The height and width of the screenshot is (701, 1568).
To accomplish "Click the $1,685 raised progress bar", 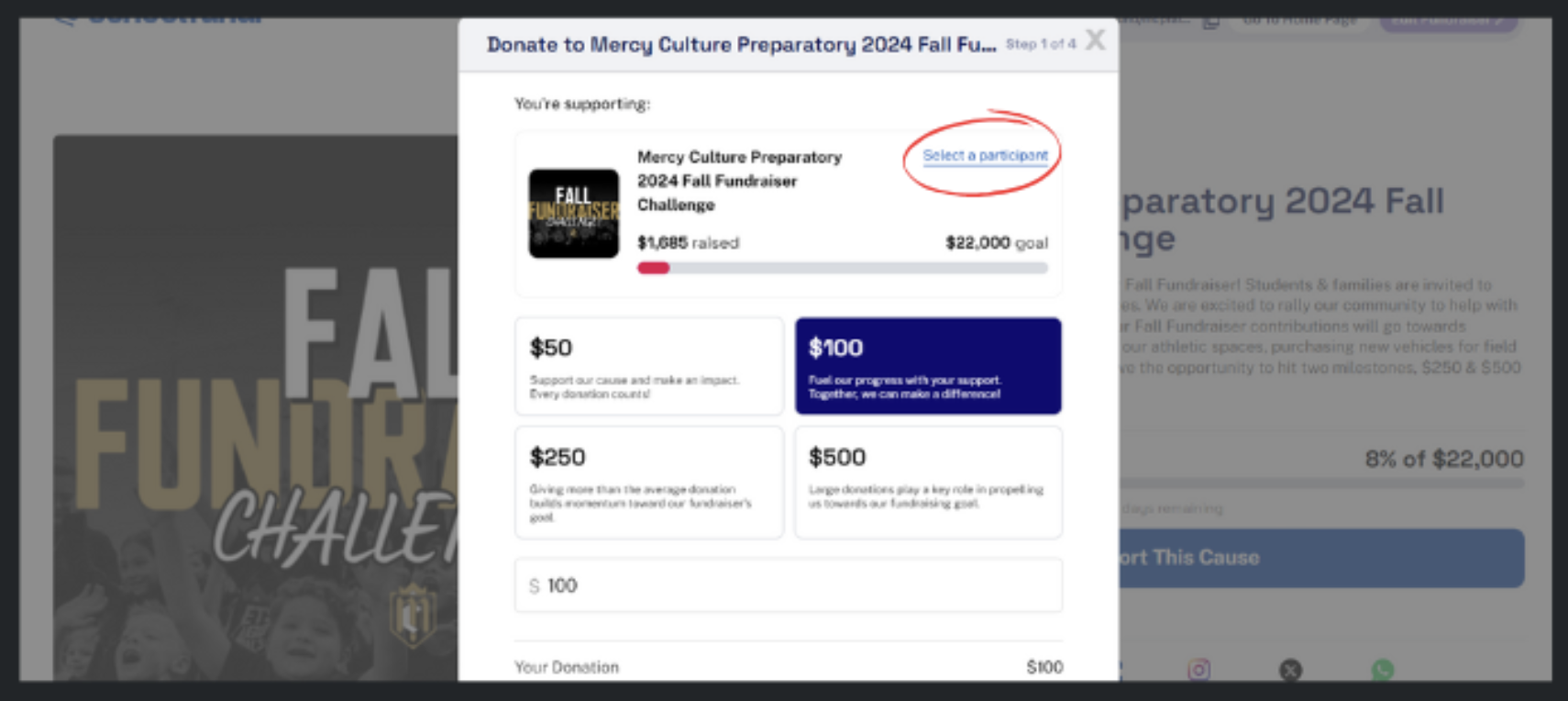I will [x=842, y=268].
